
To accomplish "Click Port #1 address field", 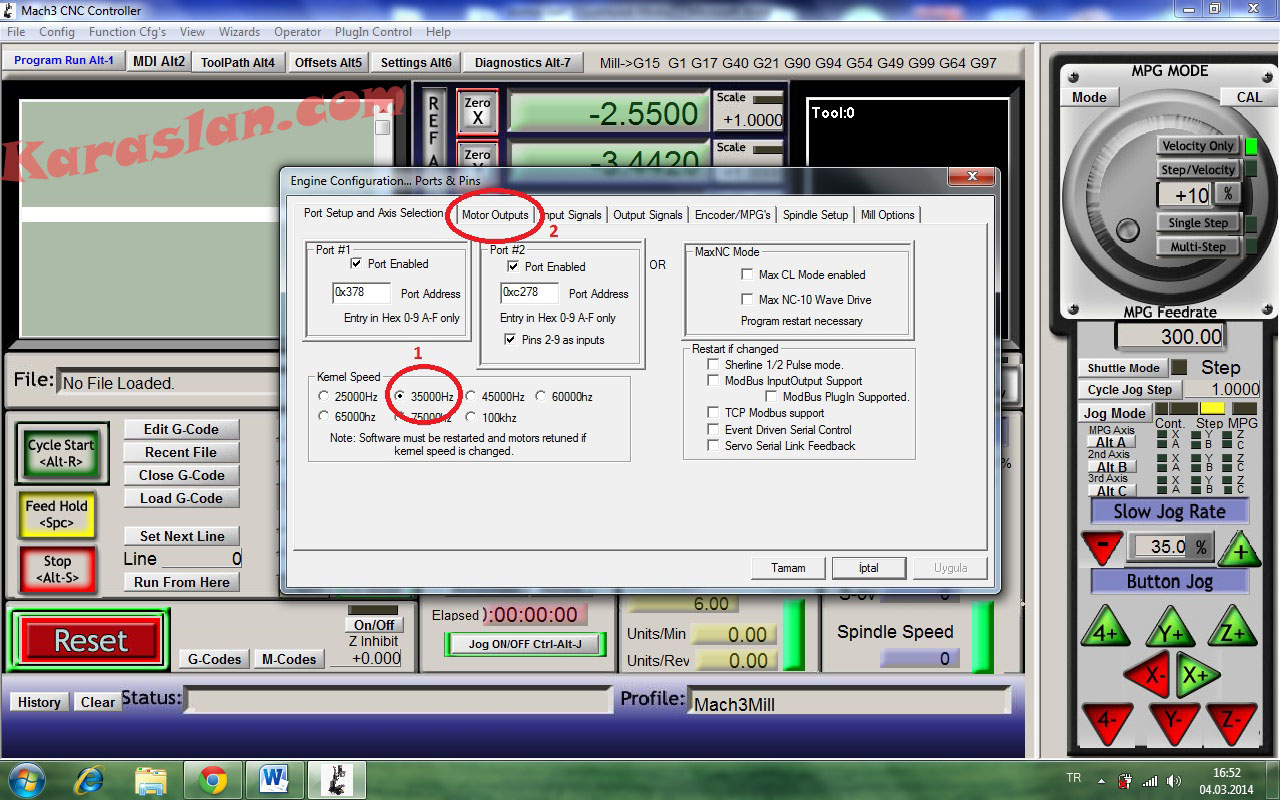I will pyautogui.click(x=361, y=293).
